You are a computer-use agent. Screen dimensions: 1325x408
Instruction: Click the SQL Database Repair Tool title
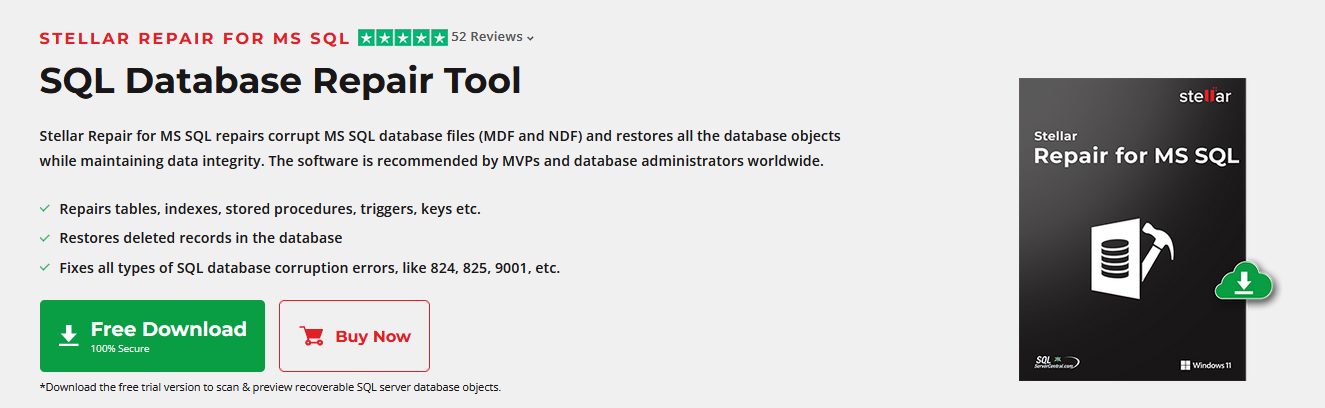(x=281, y=80)
